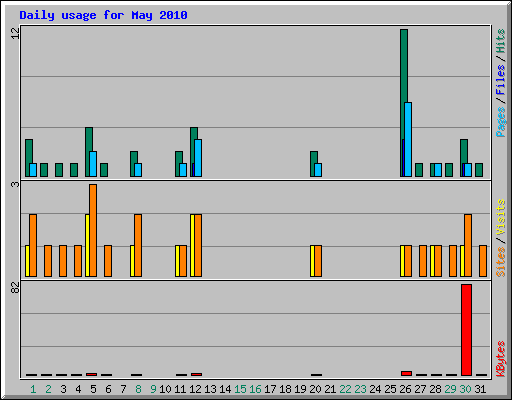Click the day "18" x-axis label
The height and width of the screenshot is (400, 512).
coord(285,389)
